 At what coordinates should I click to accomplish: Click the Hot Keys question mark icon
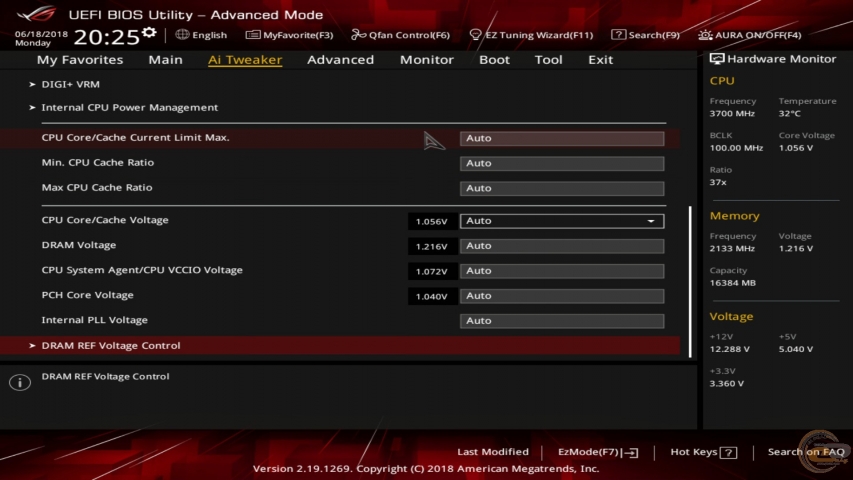pos(728,452)
